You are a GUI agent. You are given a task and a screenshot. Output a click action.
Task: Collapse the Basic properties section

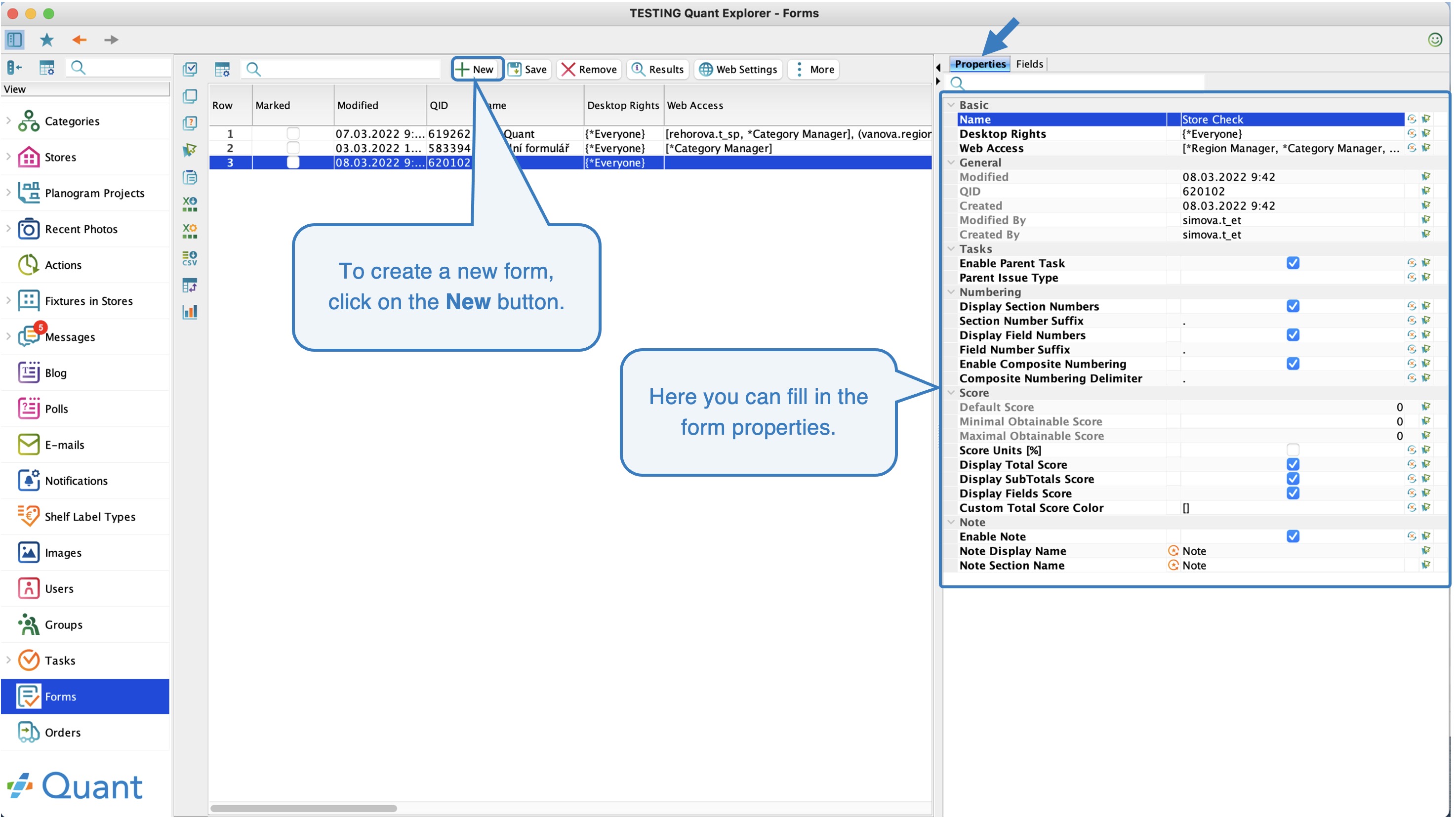(951, 105)
